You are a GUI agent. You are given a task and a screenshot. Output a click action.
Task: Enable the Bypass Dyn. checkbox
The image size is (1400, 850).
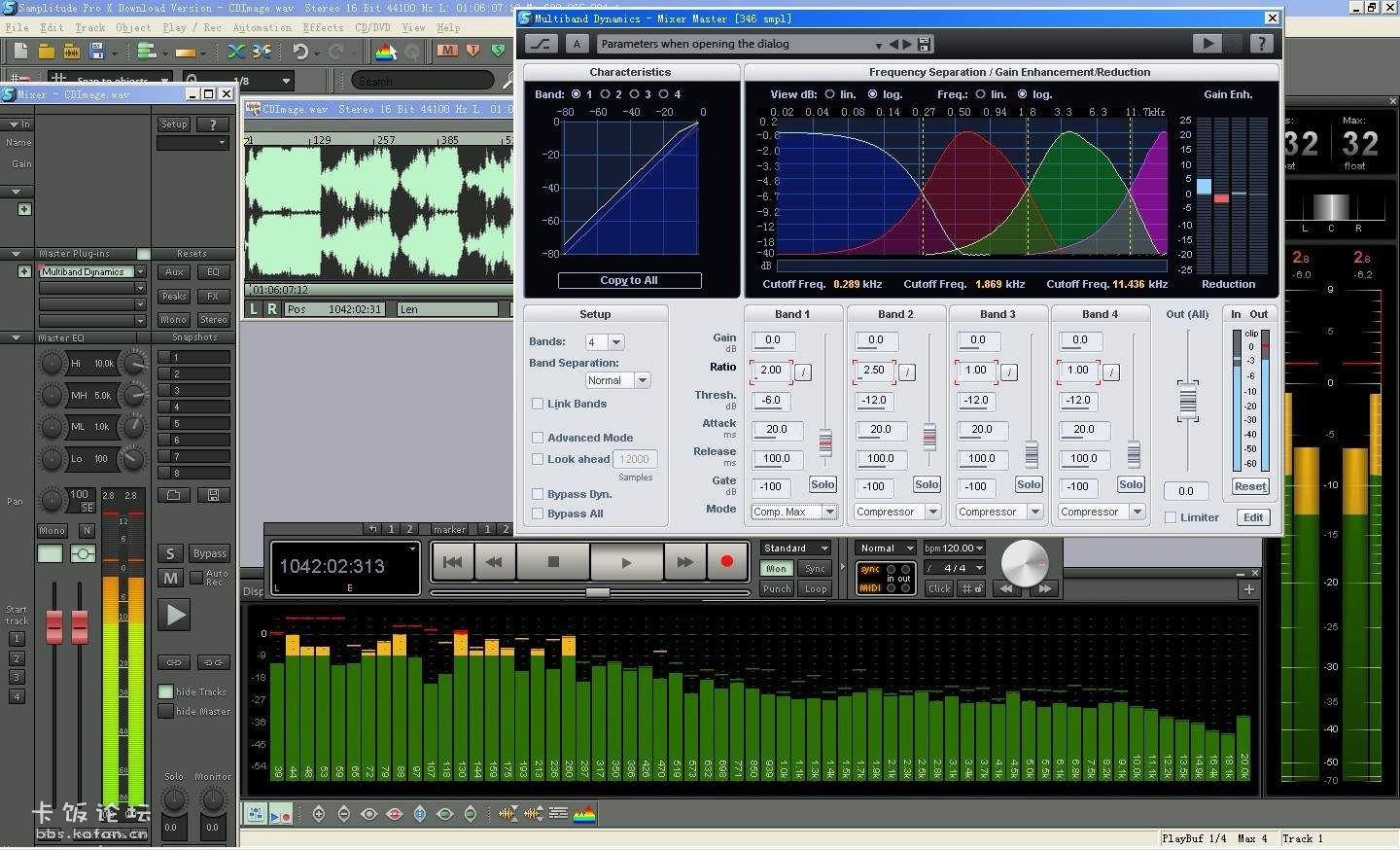[x=537, y=494]
